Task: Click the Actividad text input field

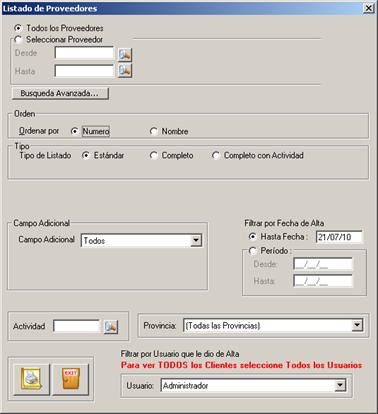Action: [77, 326]
